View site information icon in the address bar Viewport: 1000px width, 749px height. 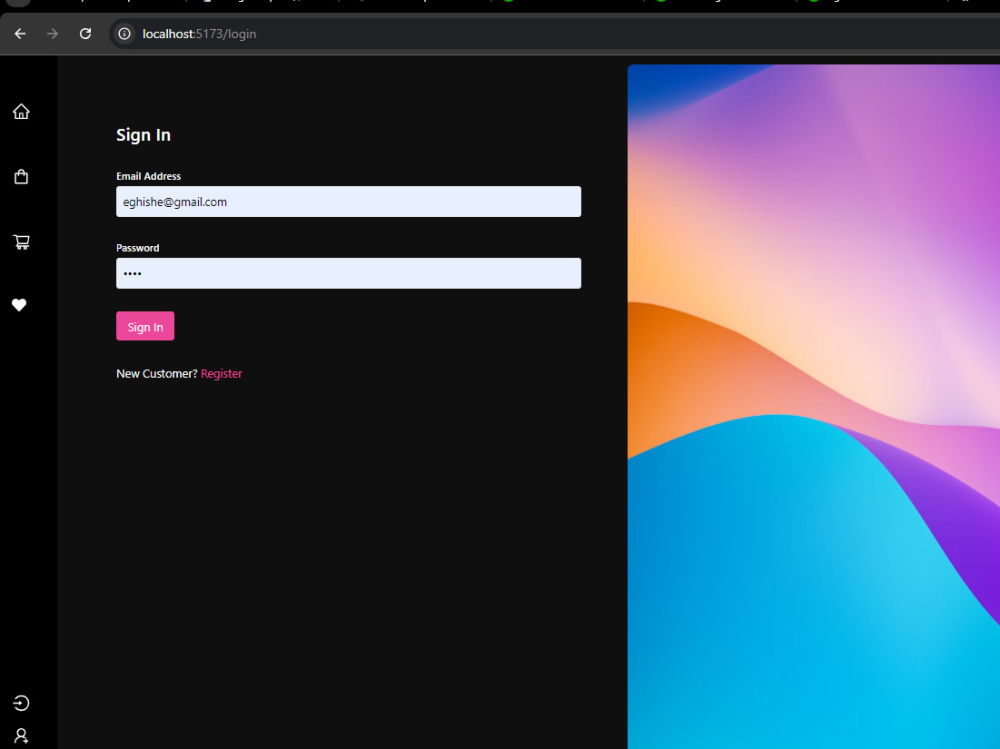[124, 34]
